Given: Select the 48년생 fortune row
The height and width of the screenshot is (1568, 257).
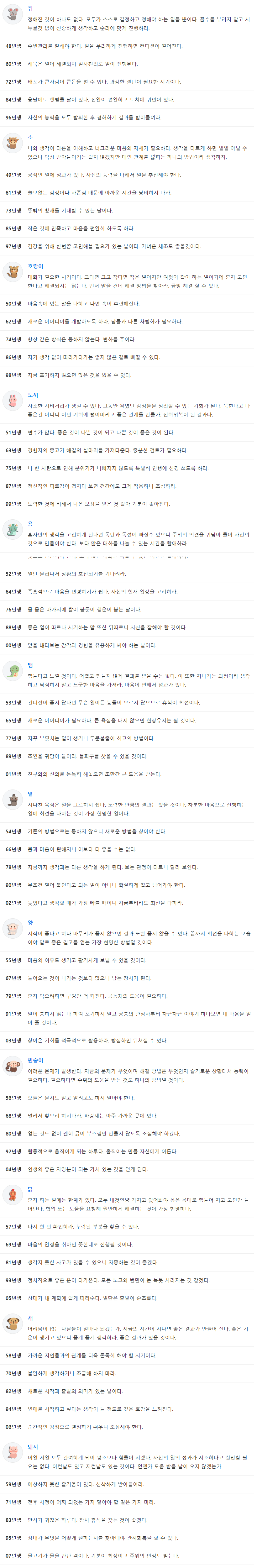Looking at the screenshot, I should [x=128, y=46].
